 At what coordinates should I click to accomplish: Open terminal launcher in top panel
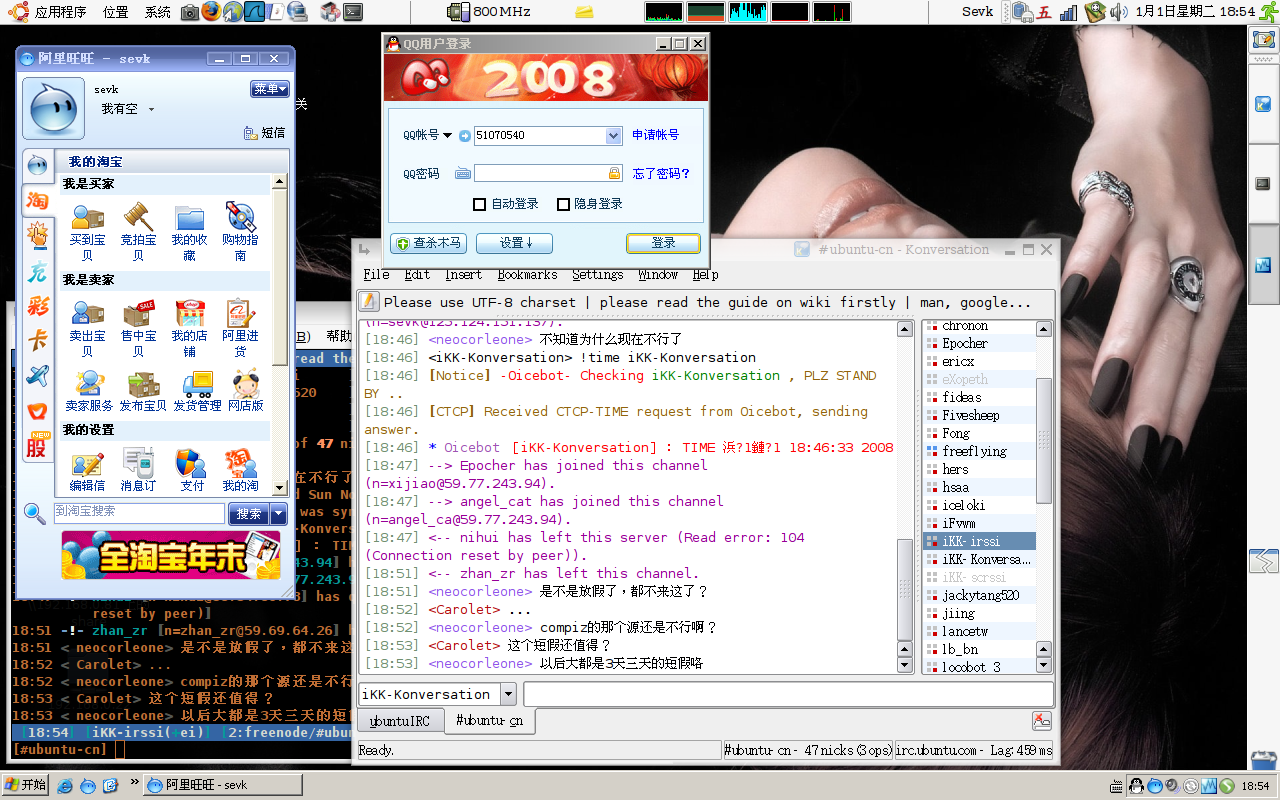(352, 12)
